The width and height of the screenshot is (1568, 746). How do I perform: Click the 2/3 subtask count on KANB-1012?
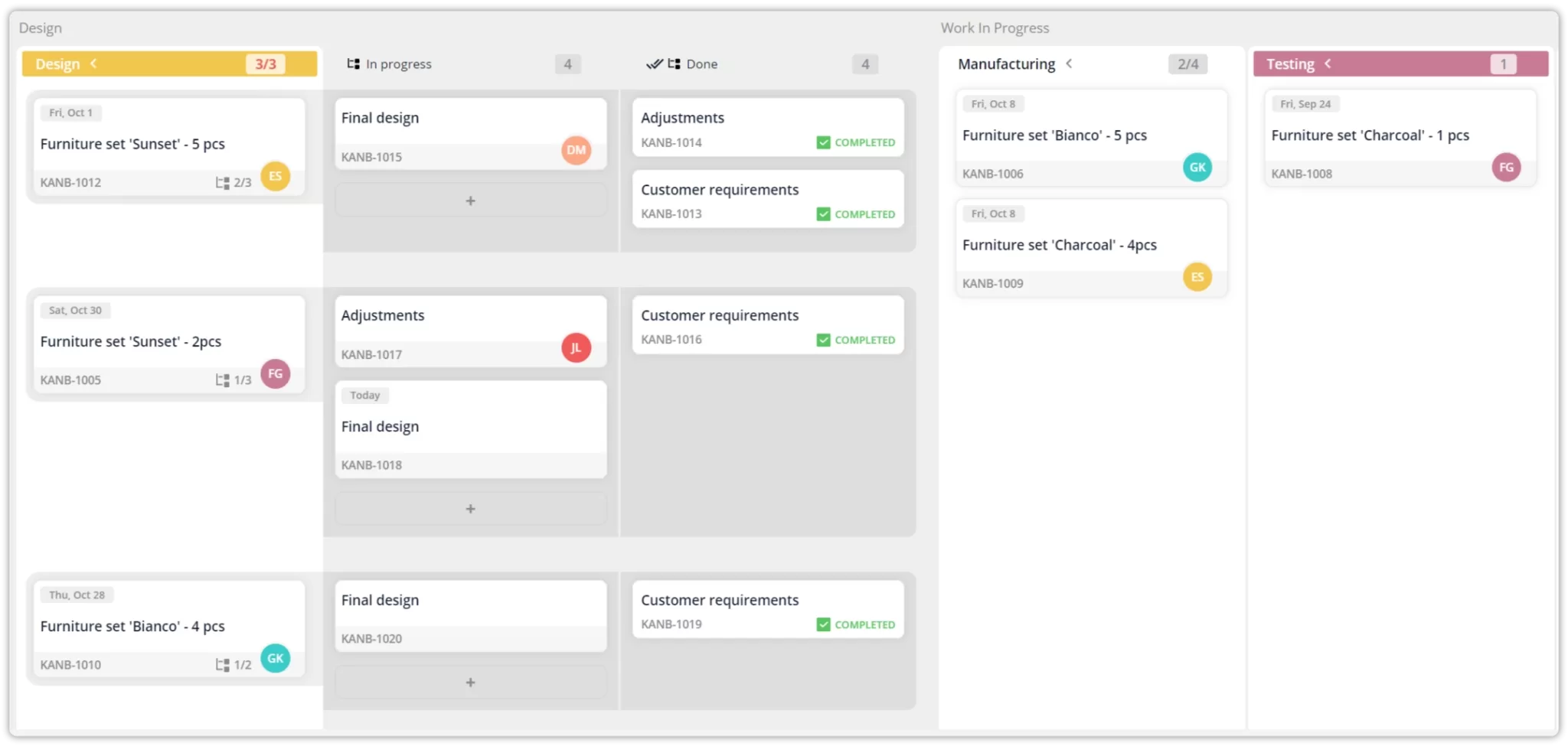coord(243,183)
